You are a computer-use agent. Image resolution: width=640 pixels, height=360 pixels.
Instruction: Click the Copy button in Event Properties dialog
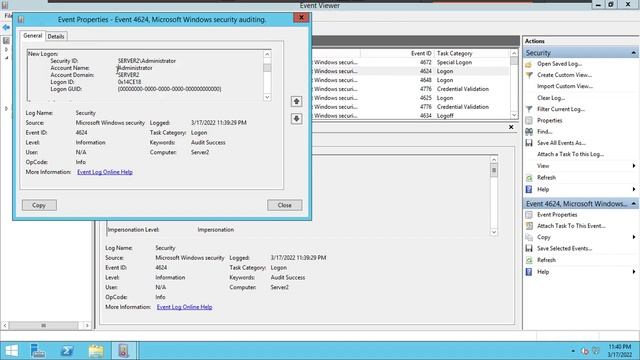(39, 205)
